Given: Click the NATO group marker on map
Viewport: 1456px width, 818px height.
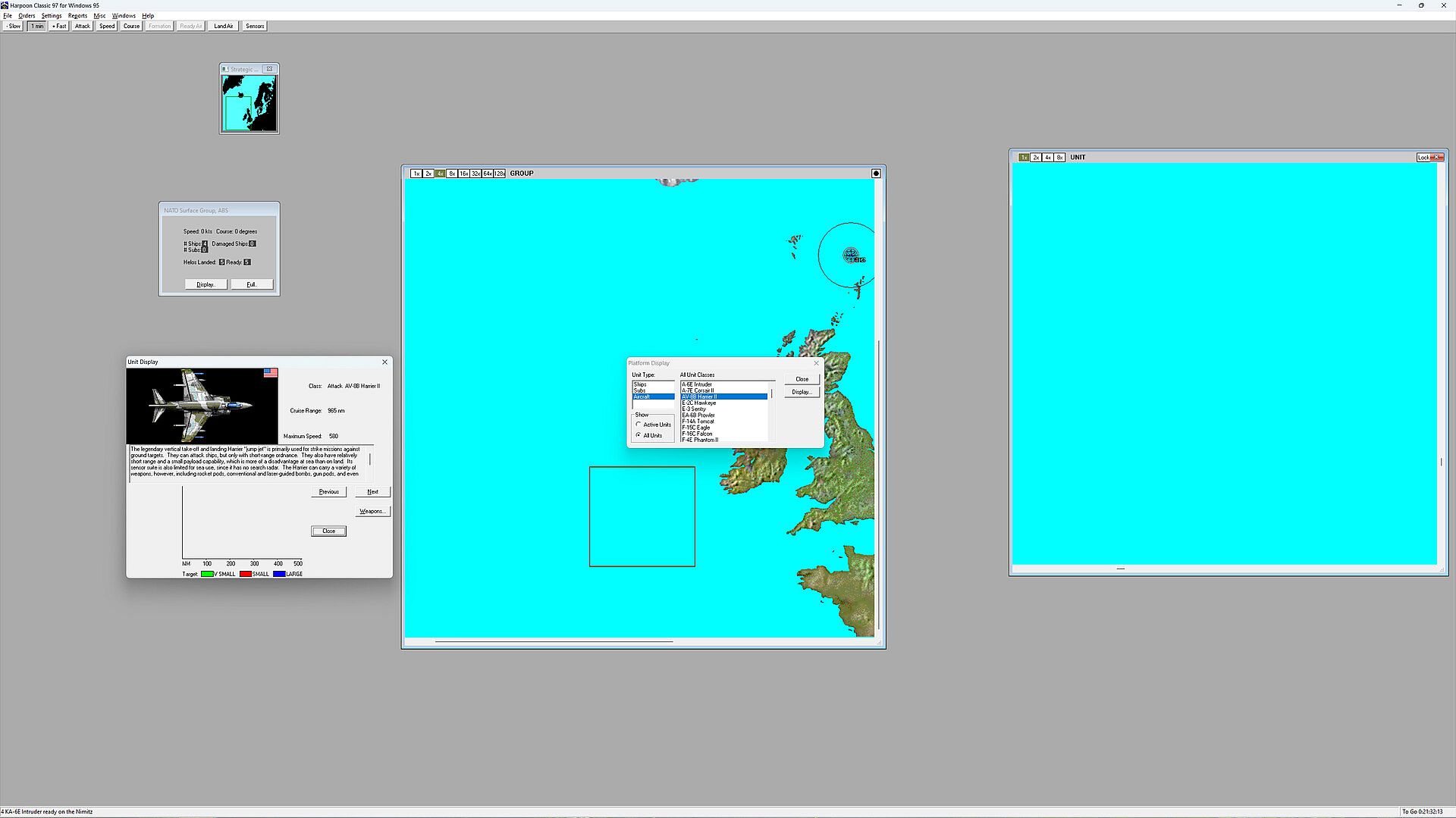Looking at the screenshot, I should (x=851, y=255).
